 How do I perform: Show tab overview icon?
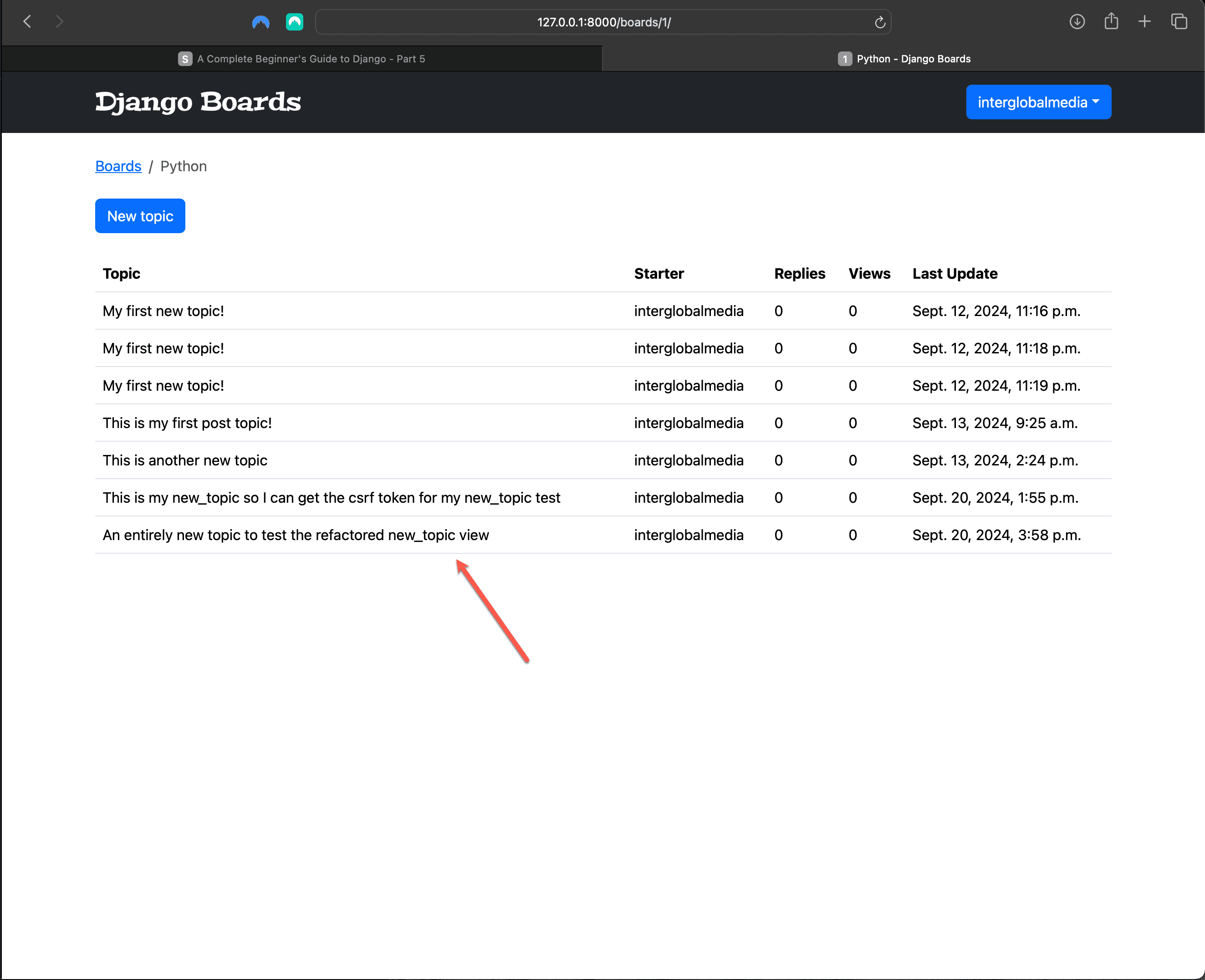click(x=1179, y=21)
